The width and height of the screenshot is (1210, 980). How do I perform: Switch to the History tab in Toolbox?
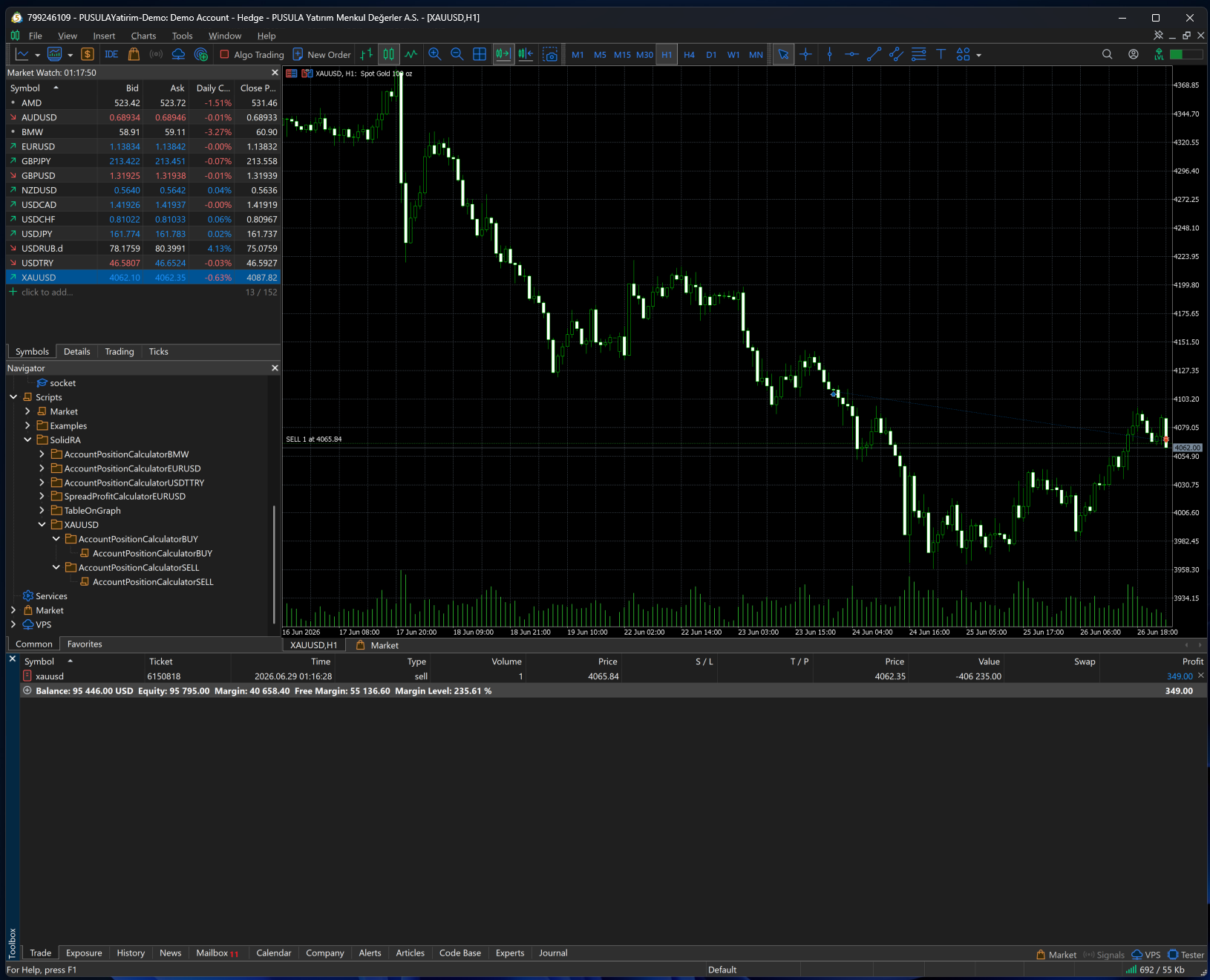pyautogui.click(x=131, y=953)
